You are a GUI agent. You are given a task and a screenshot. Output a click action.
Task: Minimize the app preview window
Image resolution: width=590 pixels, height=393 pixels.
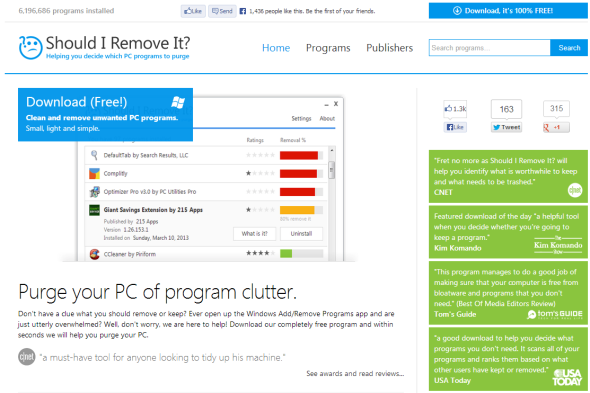coord(326,104)
